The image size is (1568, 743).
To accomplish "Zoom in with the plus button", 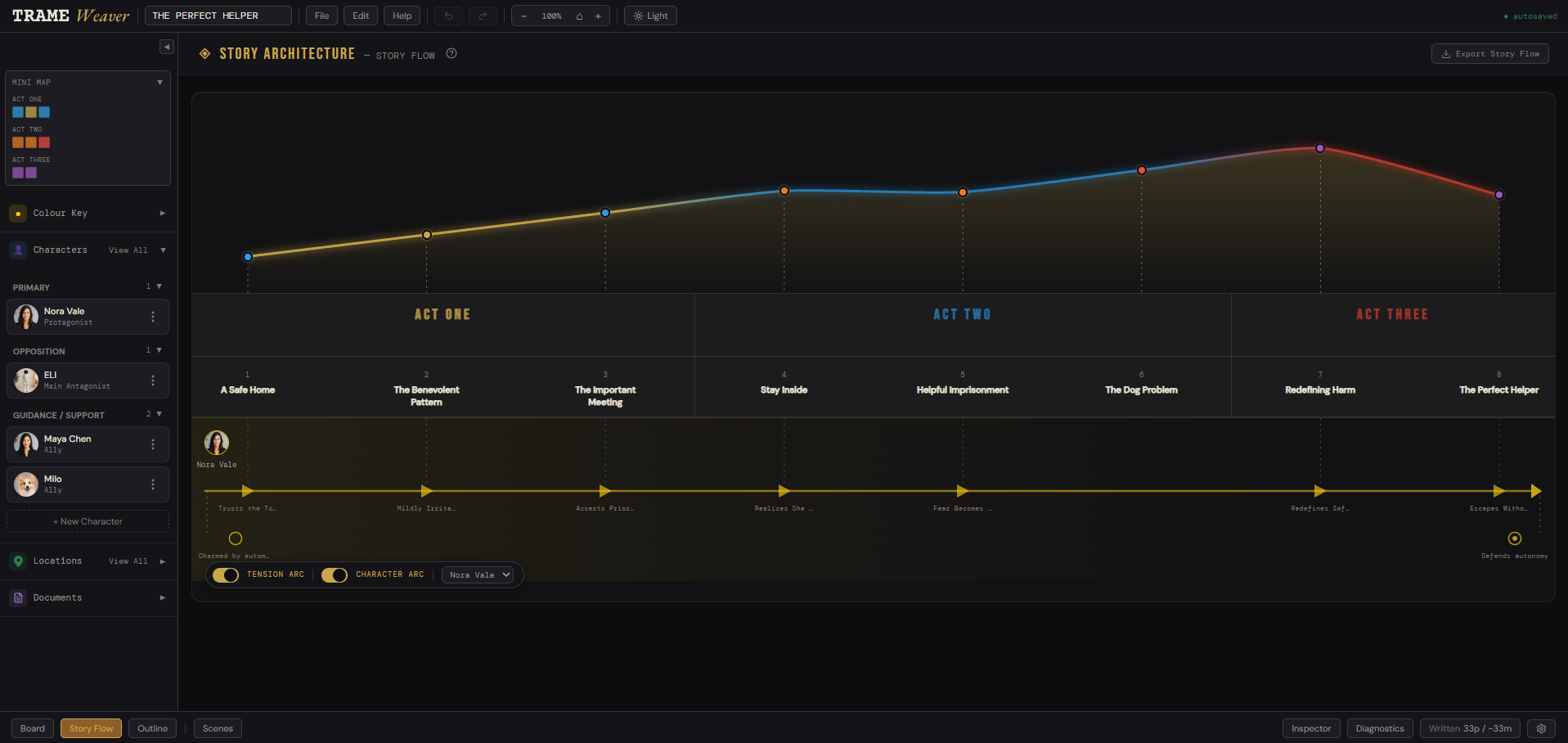I will click(x=598, y=16).
